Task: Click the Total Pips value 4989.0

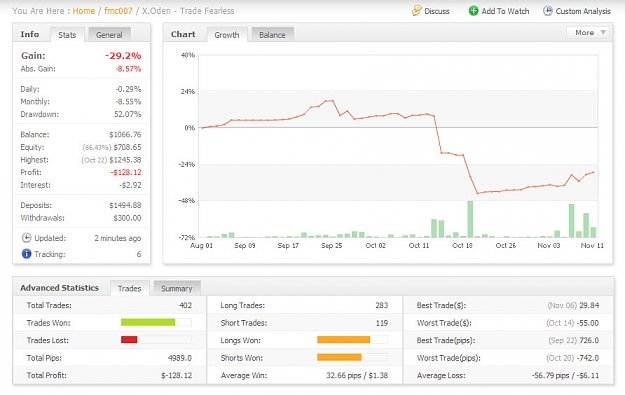Action: [180, 358]
